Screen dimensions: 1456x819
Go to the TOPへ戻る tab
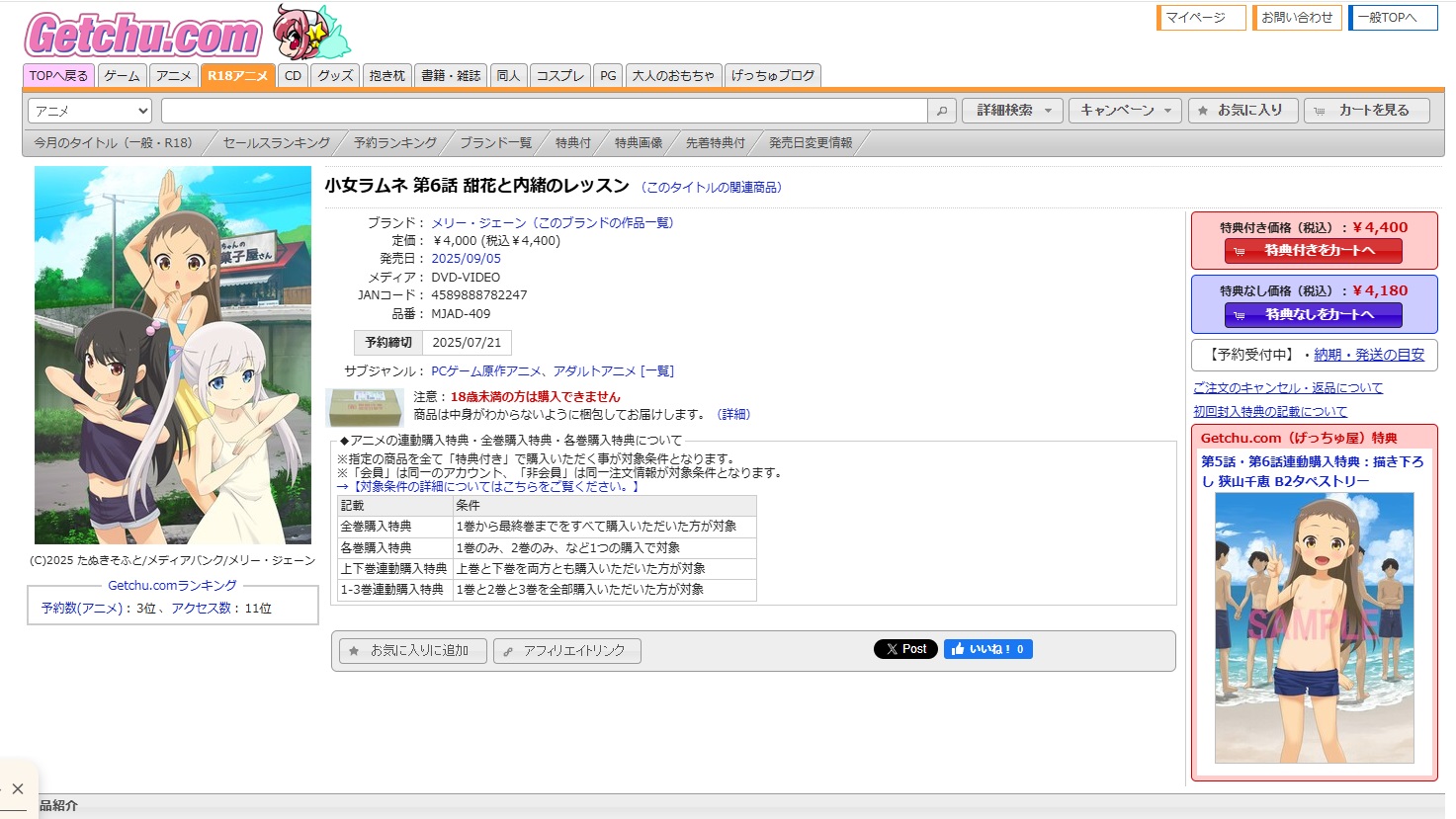pyautogui.click(x=58, y=76)
